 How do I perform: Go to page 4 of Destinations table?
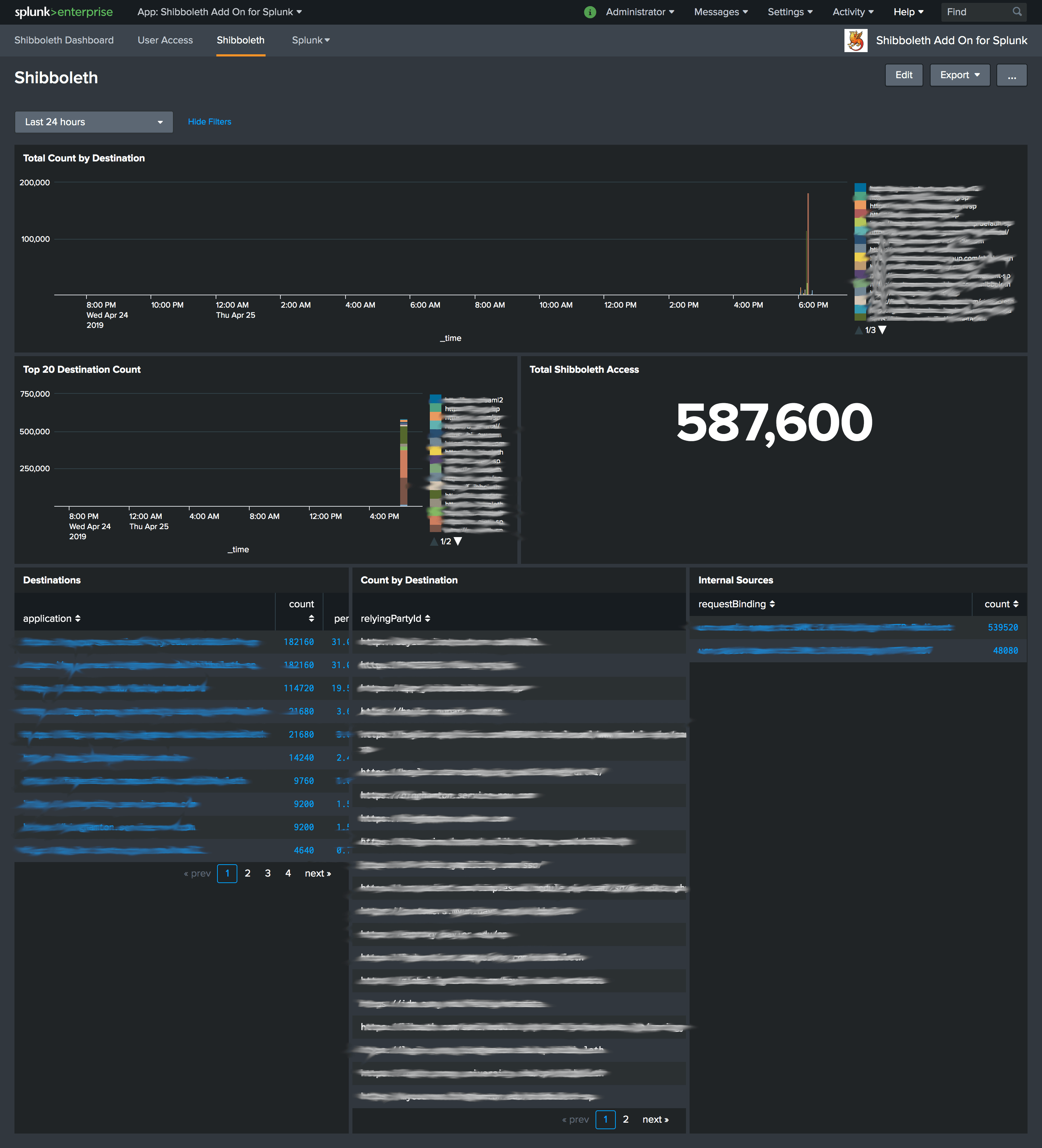(x=288, y=873)
